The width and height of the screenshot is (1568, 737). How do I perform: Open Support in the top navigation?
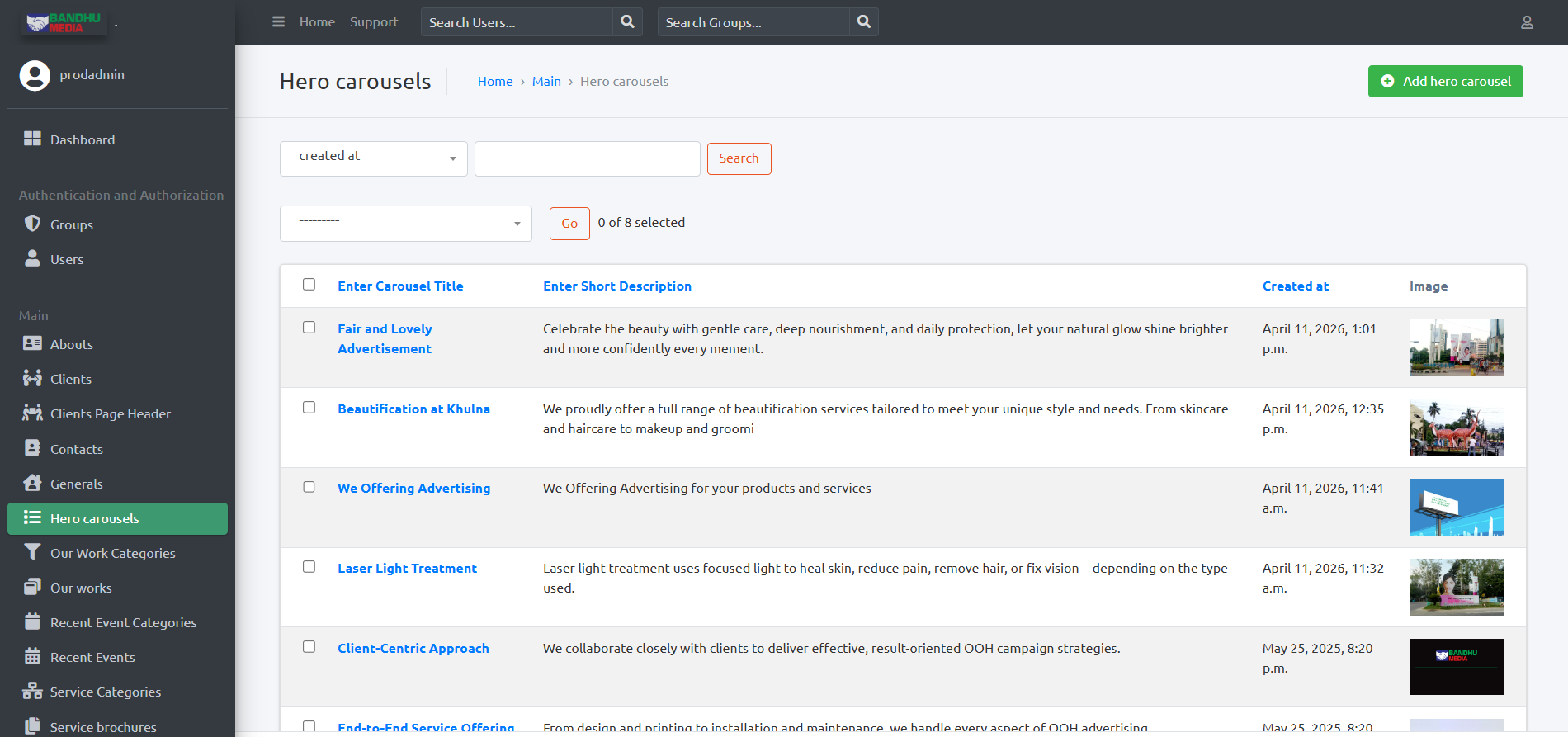point(373,22)
